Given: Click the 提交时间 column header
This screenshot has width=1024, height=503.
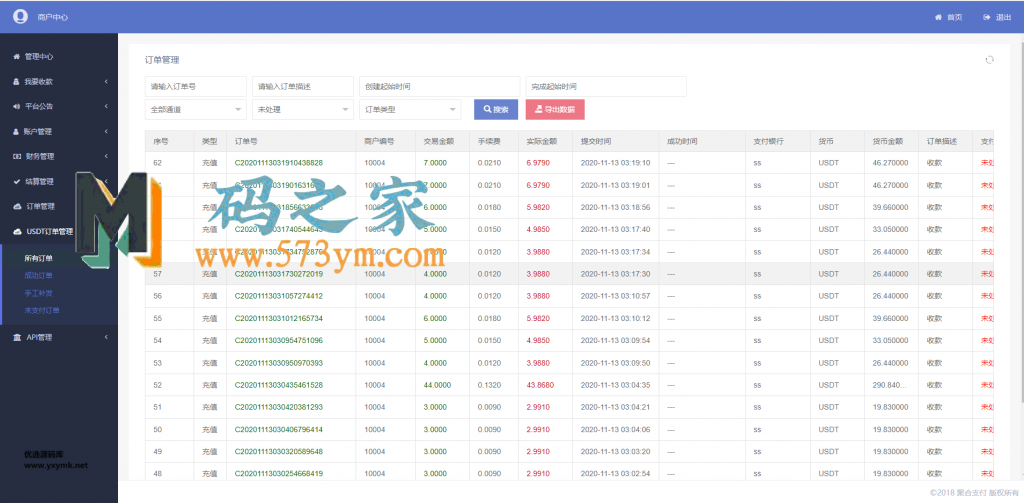Looking at the screenshot, I should pyautogui.click(x=596, y=141).
